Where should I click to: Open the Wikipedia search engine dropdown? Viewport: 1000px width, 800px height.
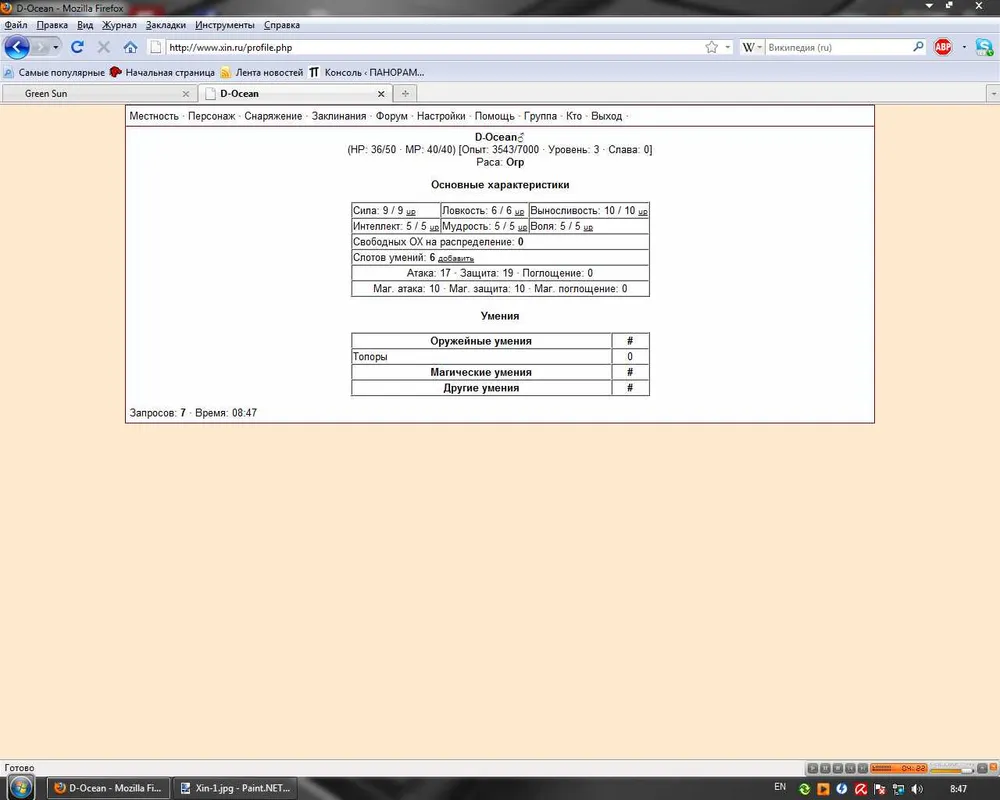[x=752, y=47]
